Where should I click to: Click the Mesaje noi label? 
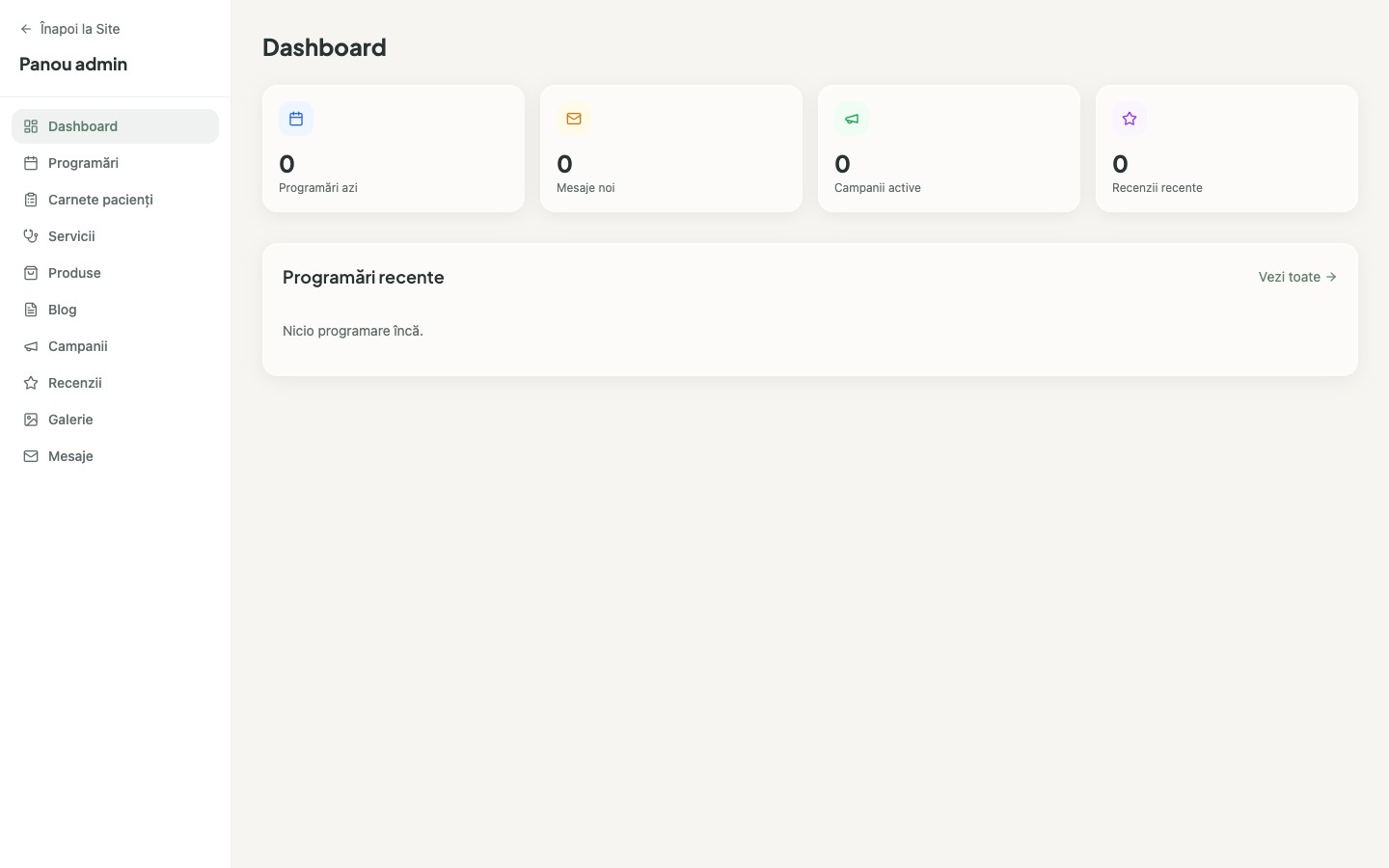click(586, 188)
